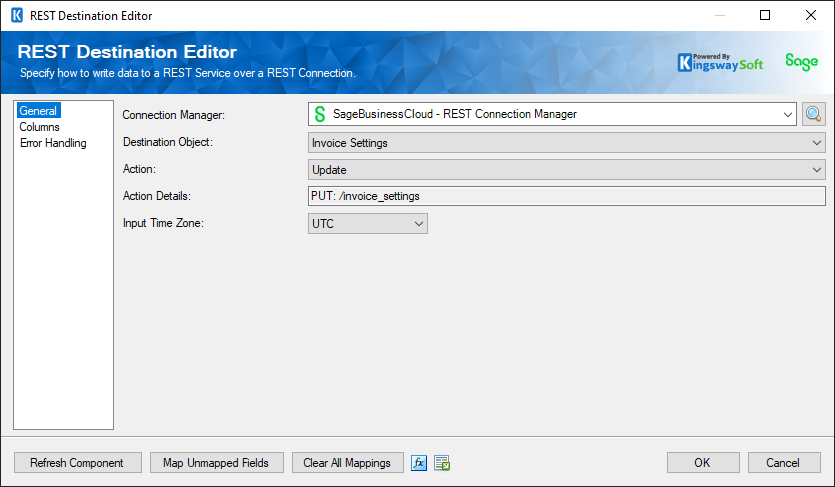Click the documentation icon next to fx

click(442, 463)
